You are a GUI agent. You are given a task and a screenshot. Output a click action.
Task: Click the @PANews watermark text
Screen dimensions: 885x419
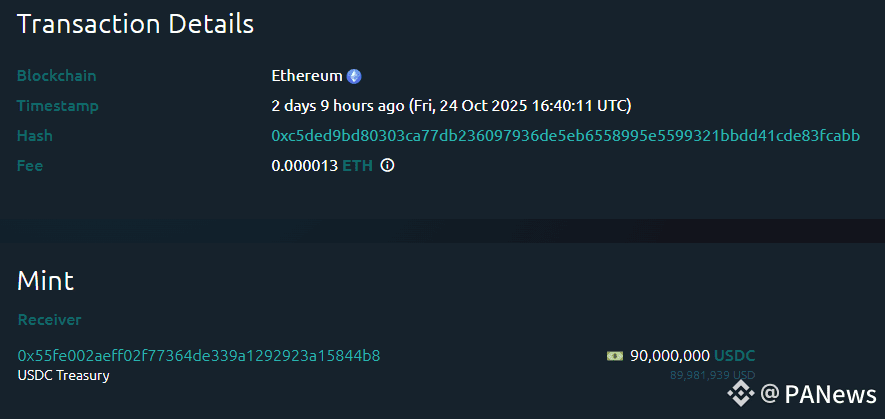click(x=818, y=394)
